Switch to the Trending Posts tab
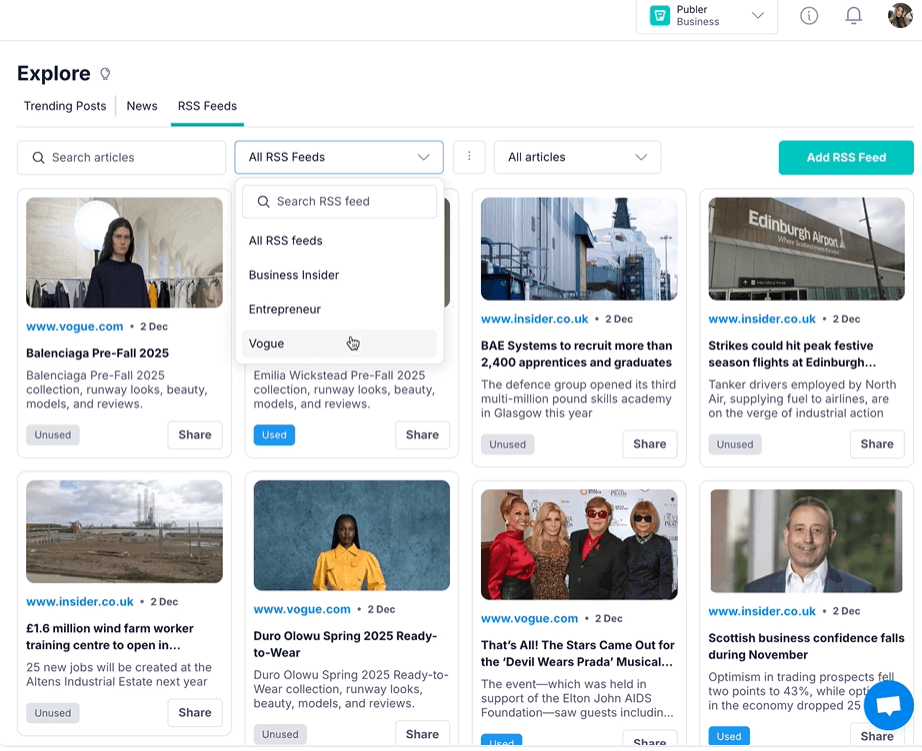The height and width of the screenshot is (751, 922). click(65, 106)
